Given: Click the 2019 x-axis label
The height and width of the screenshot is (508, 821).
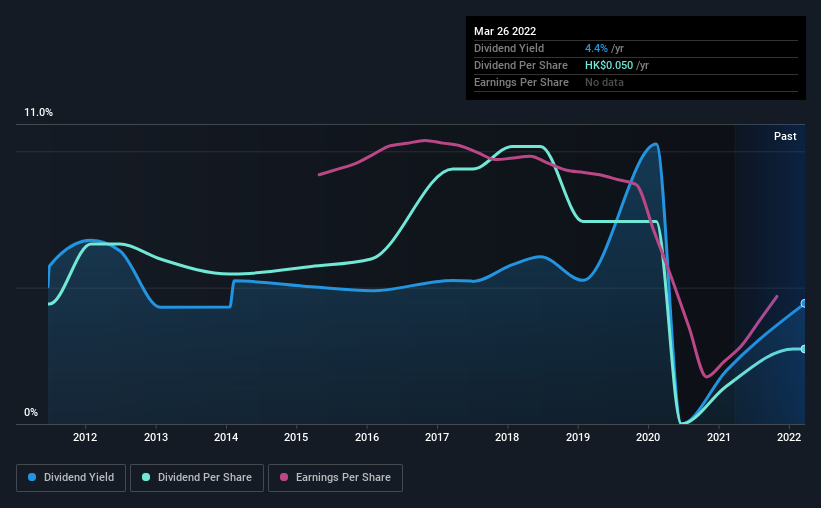Looking at the screenshot, I should click(578, 437).
